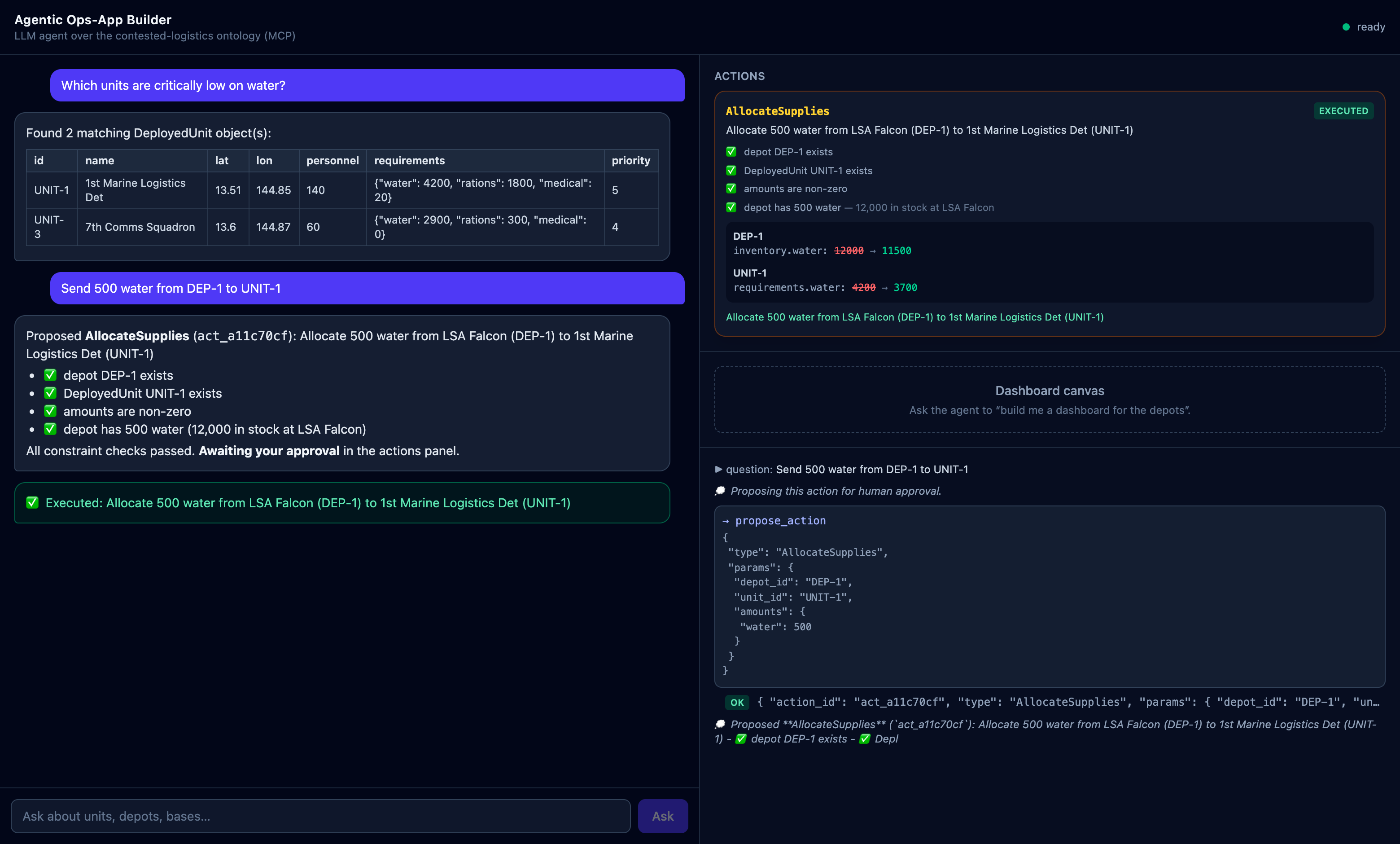Click the 'Send 500 water from DEP-1 to UNIT-1' chat bubble
Screen dimensions: 1400x844
point(367,288)
